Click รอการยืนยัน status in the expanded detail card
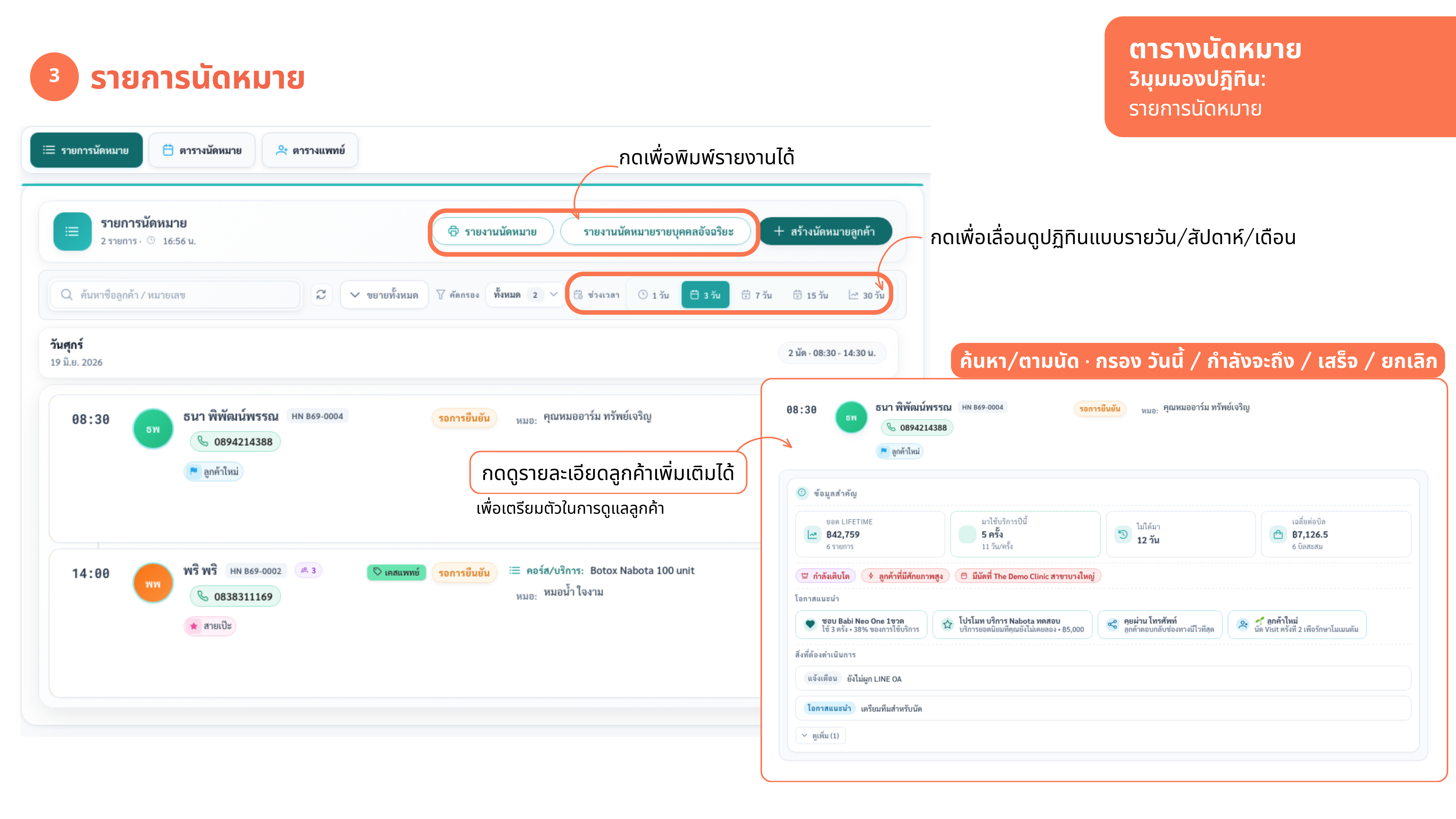 click(1100, 409)
